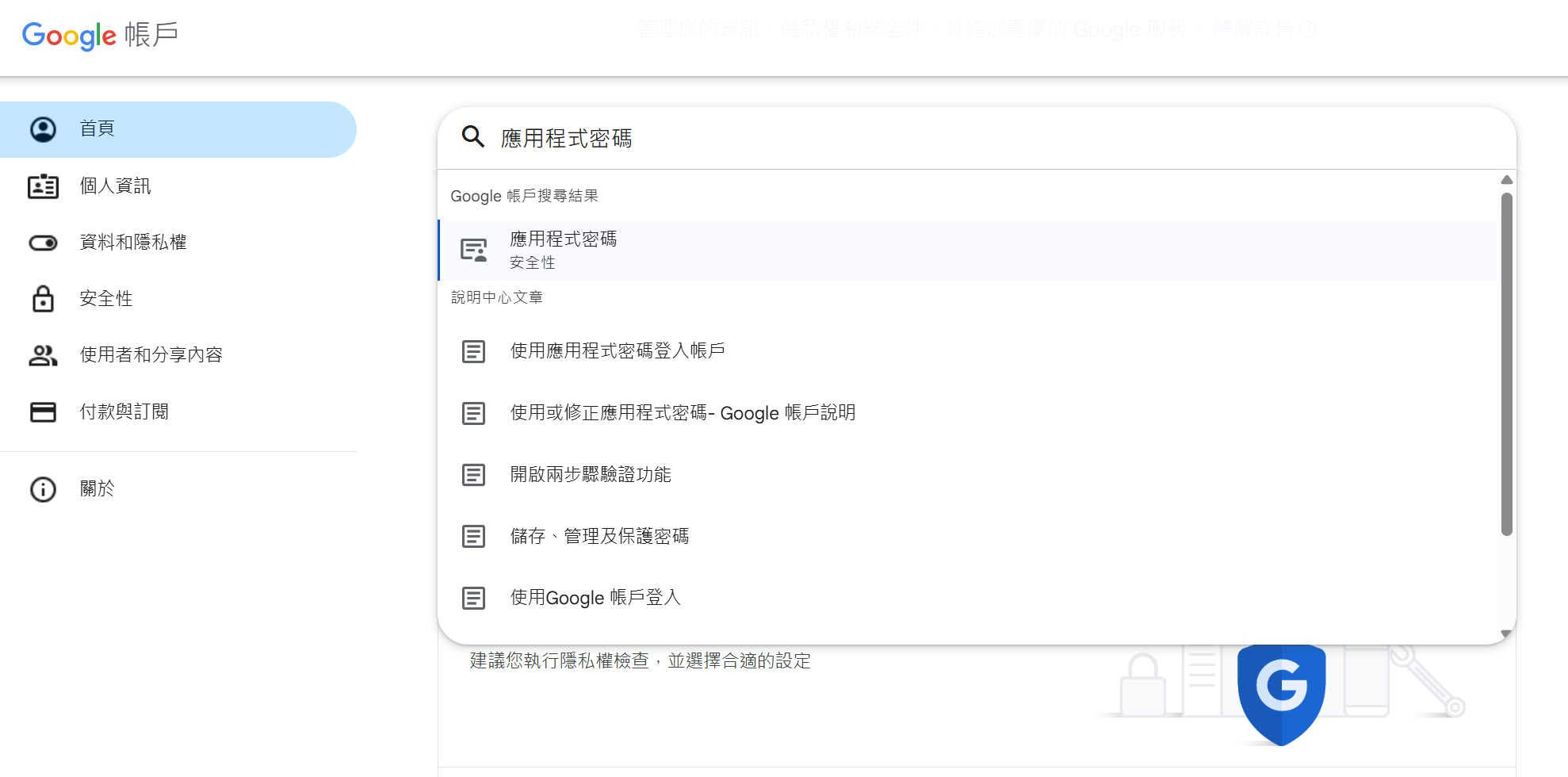1568x777 pixels.
Task: Click the 說明中心文章 heading text
Action: [497, 297]
